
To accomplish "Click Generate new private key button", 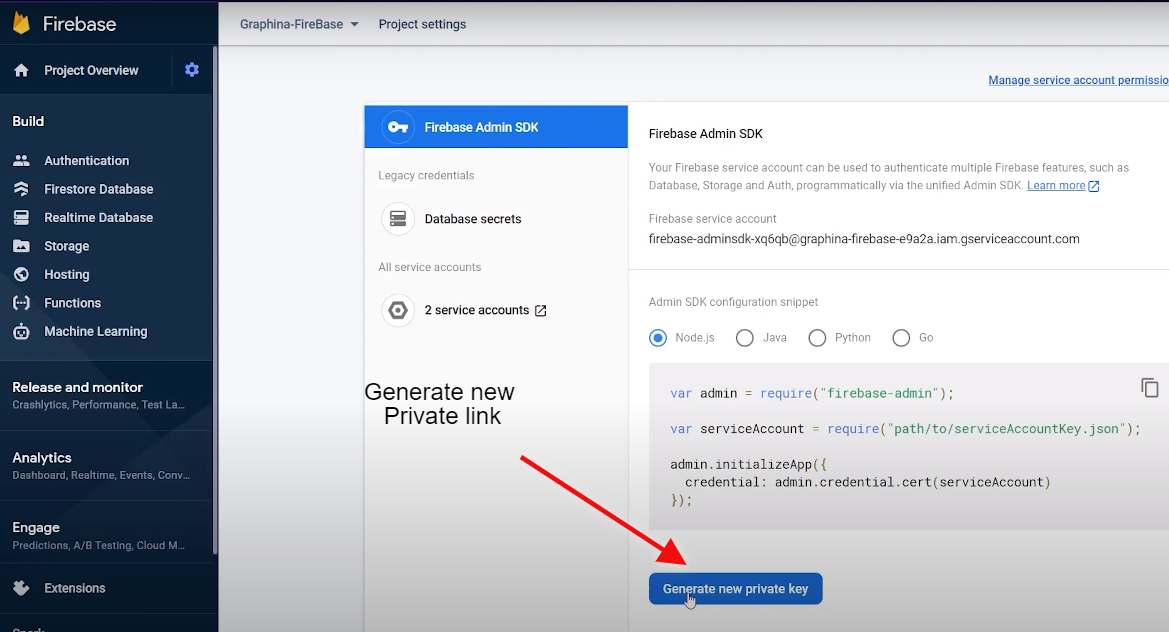I will (x=735, y=589).
